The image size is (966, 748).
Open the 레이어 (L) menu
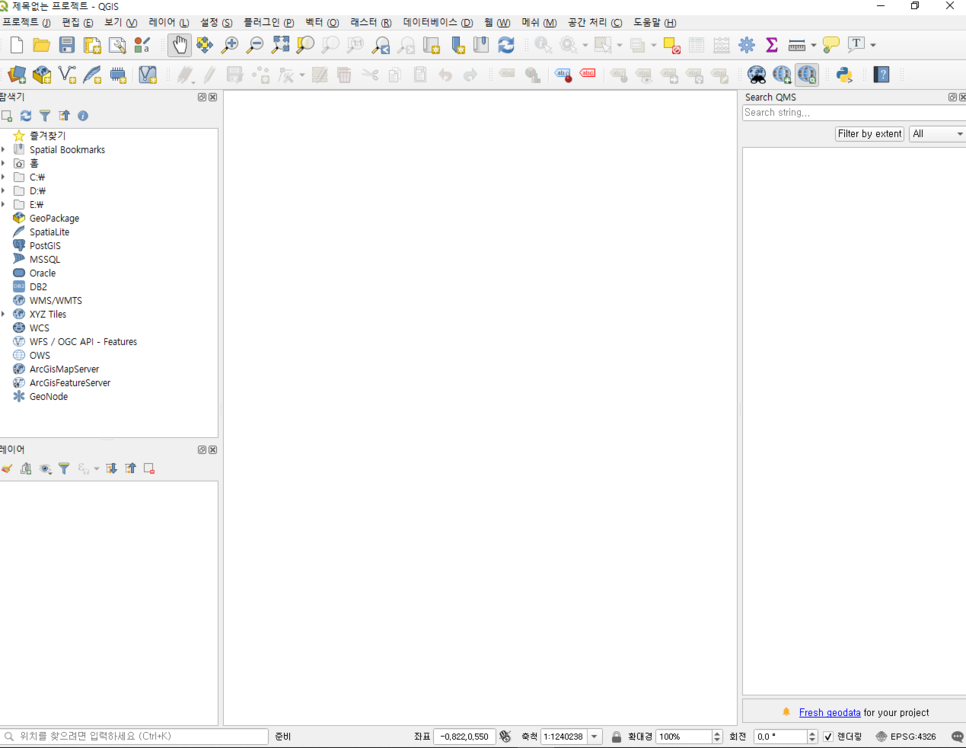point(168,23)
